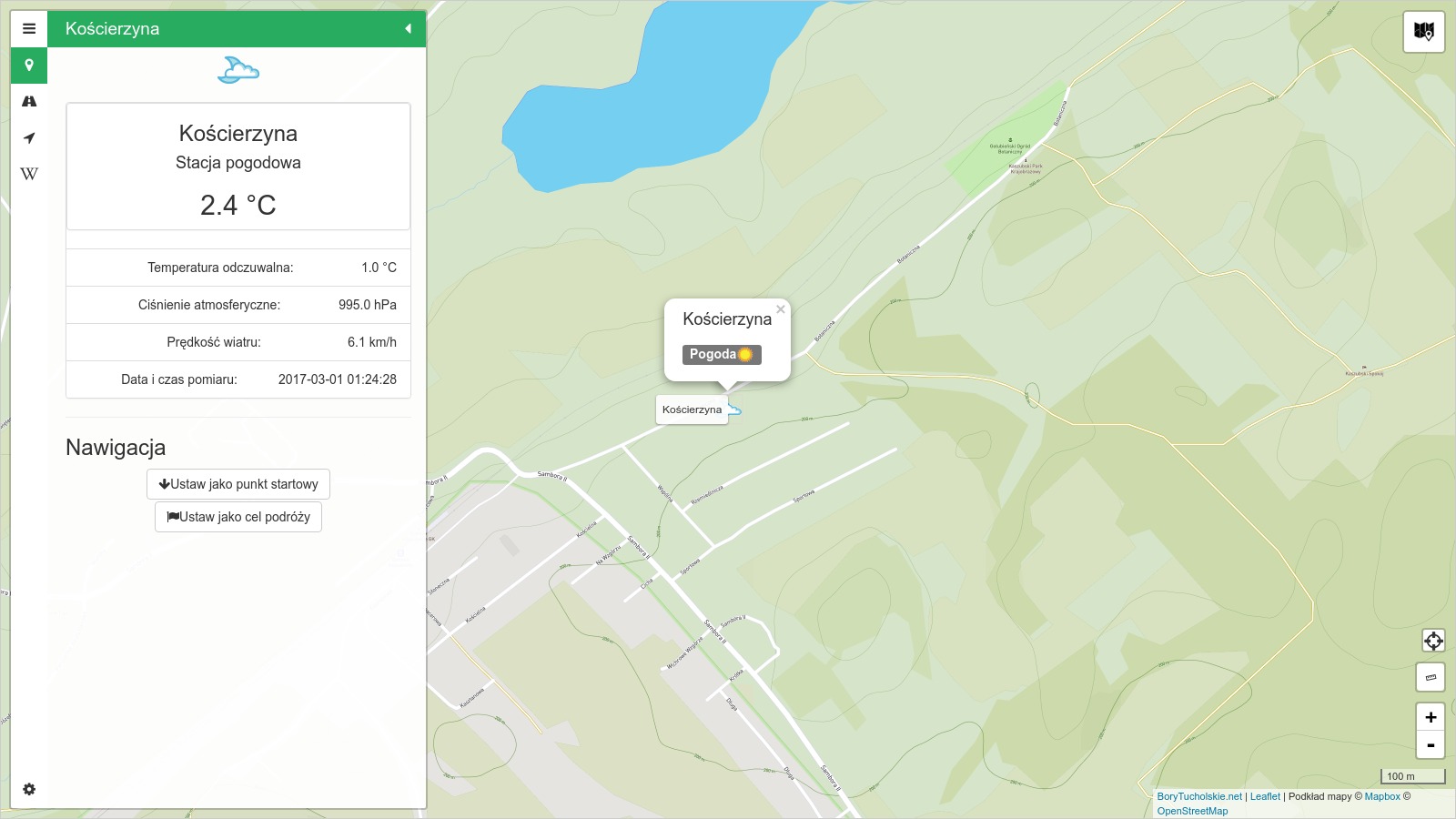Screen dimensions: 1456x819
Task: Collapse the Kościerzyna sidebar panel
Action: (x=408, y=29)
